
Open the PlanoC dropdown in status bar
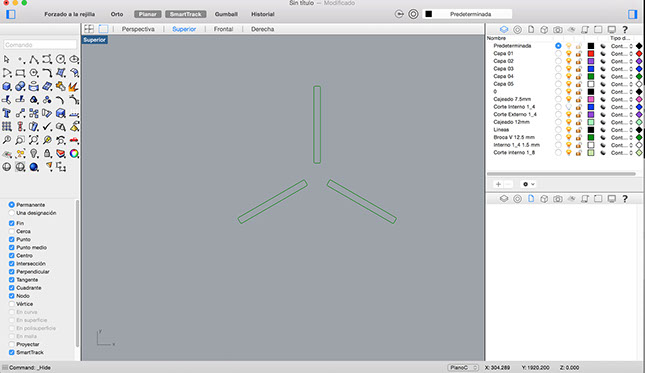point(463,368)
